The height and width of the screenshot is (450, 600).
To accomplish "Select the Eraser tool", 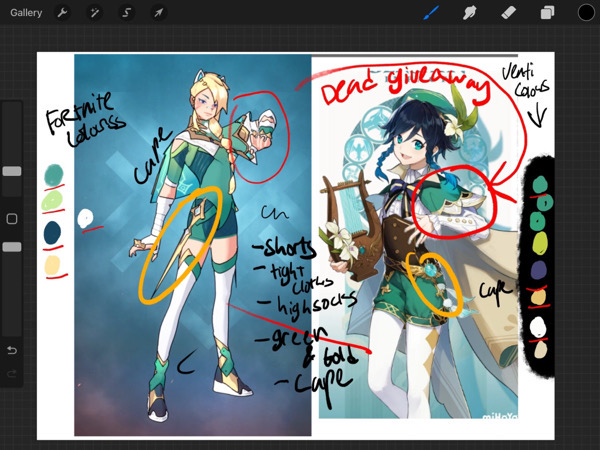I will pyautogui.click(x=509, y=13).
